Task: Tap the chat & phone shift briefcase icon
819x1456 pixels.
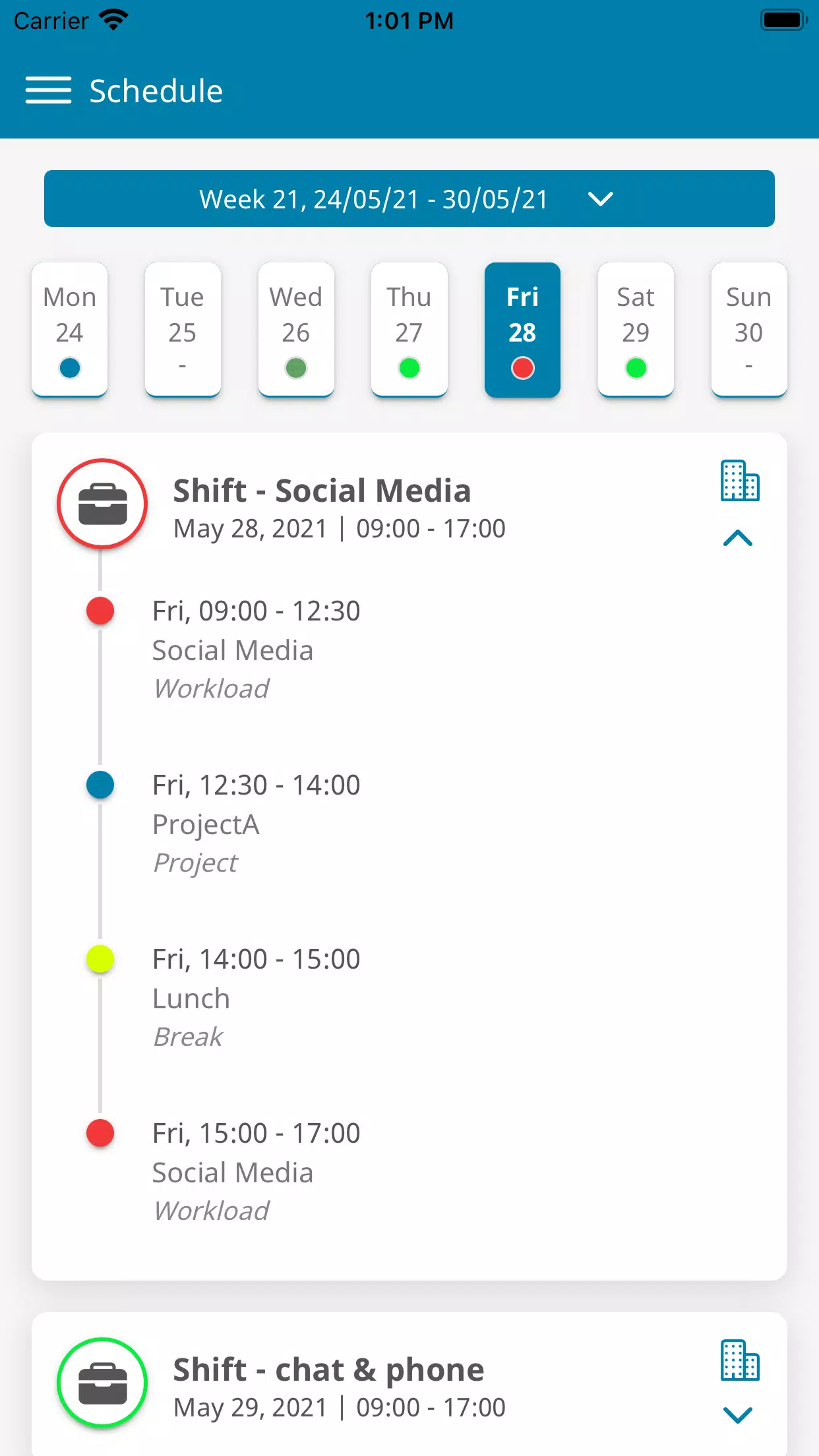Action: pos(102,1383)
